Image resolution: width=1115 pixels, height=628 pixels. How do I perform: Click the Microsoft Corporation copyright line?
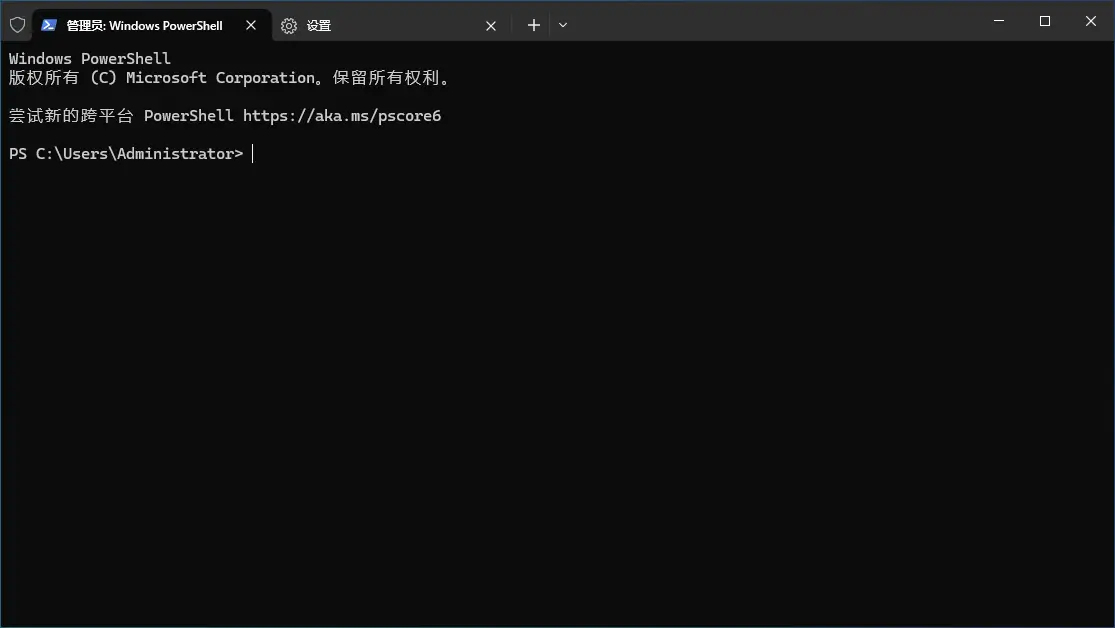[x=230, y=78]
